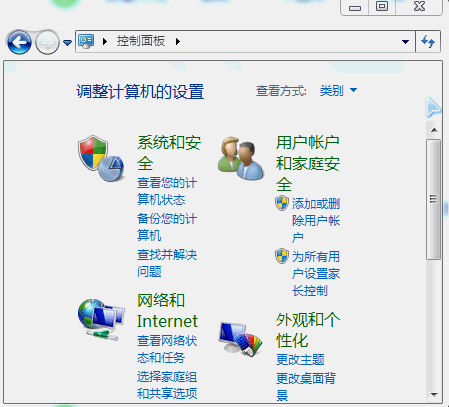This screenshot has width=449, height=407.
Task: Click the shield icon beside 为所有用户设置家长控制
Action: point(282,256)
